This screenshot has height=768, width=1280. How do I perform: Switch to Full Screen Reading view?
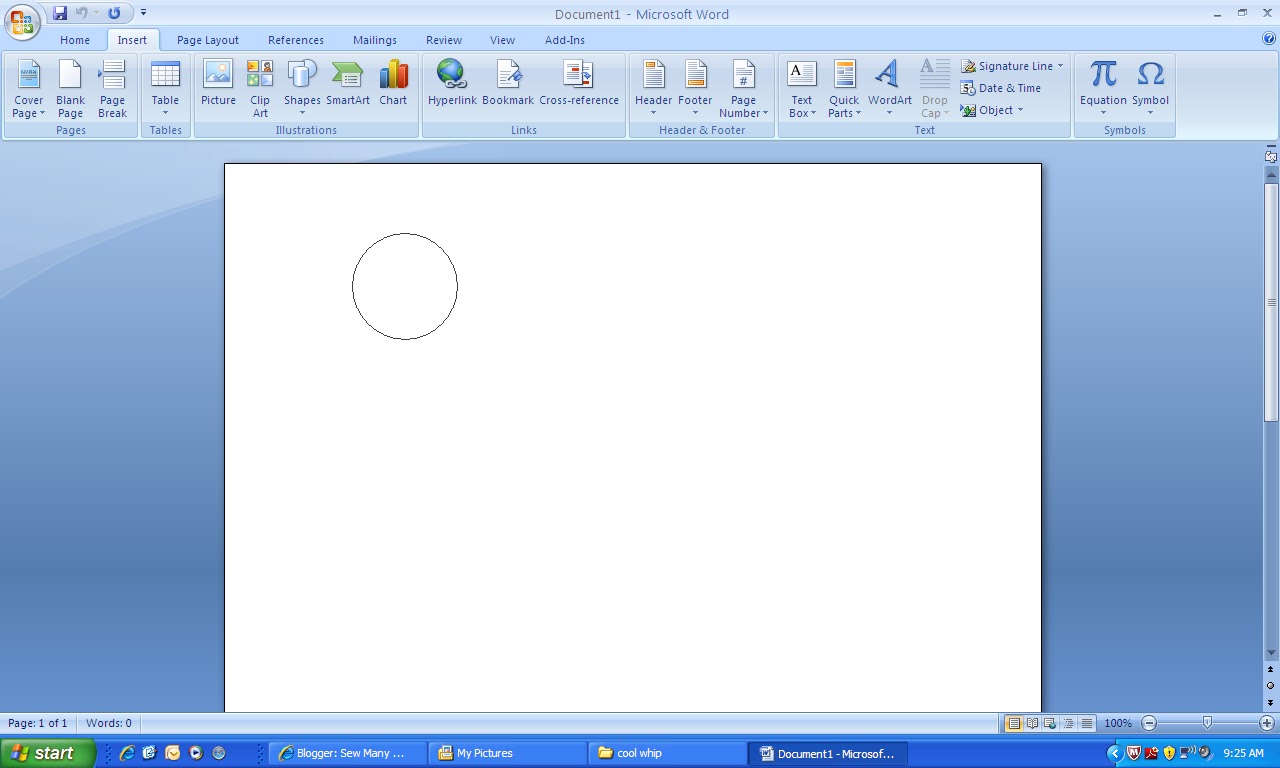[1032, 723]
